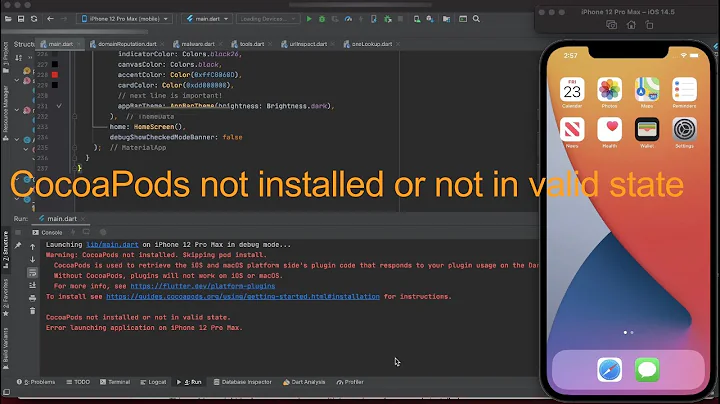This screenshot has height=404, width=720.
Task: Click the Search Everywhere magnifier icon
Action: click(476, 19)
